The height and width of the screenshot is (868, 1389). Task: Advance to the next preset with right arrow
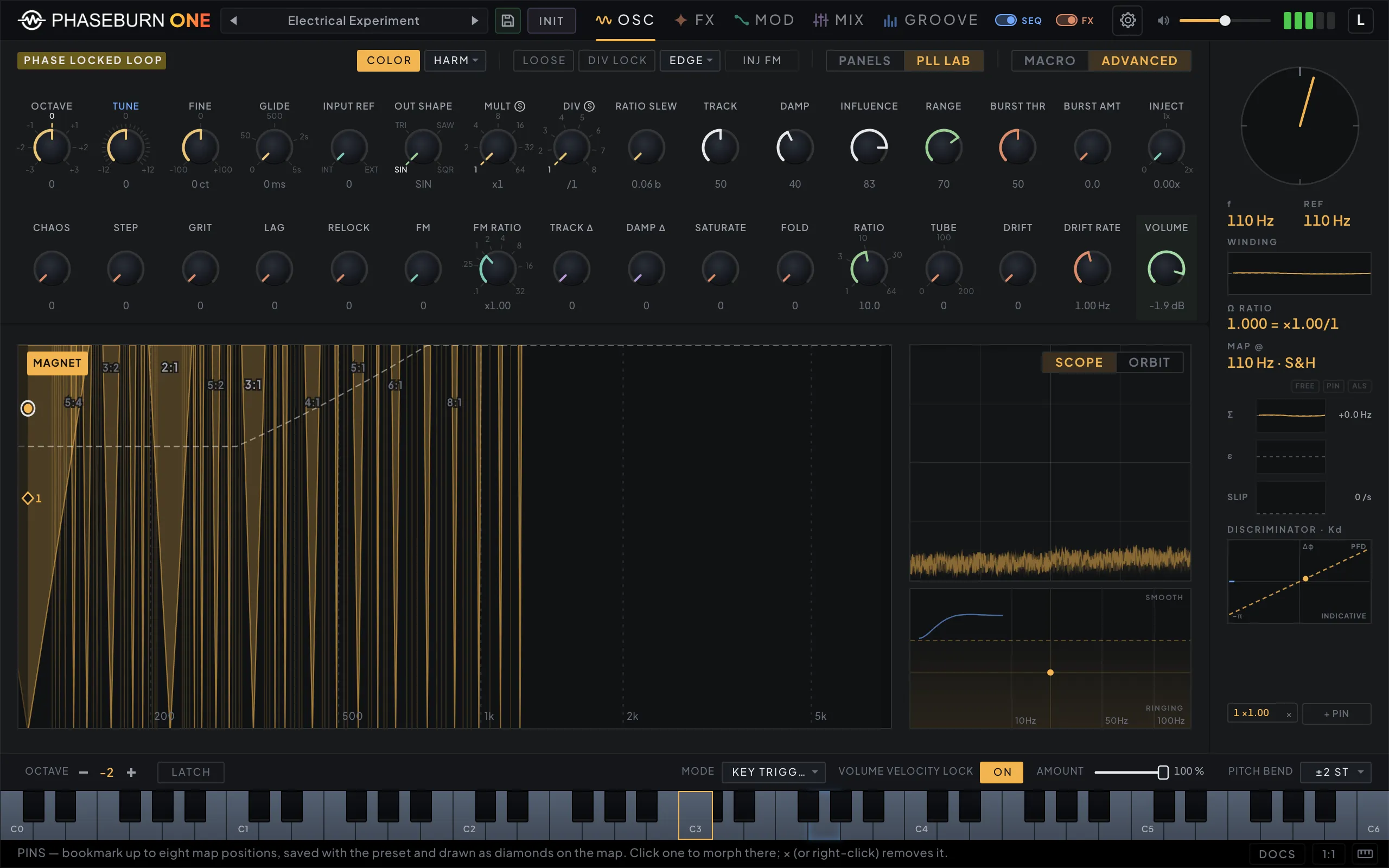(475, 21)
